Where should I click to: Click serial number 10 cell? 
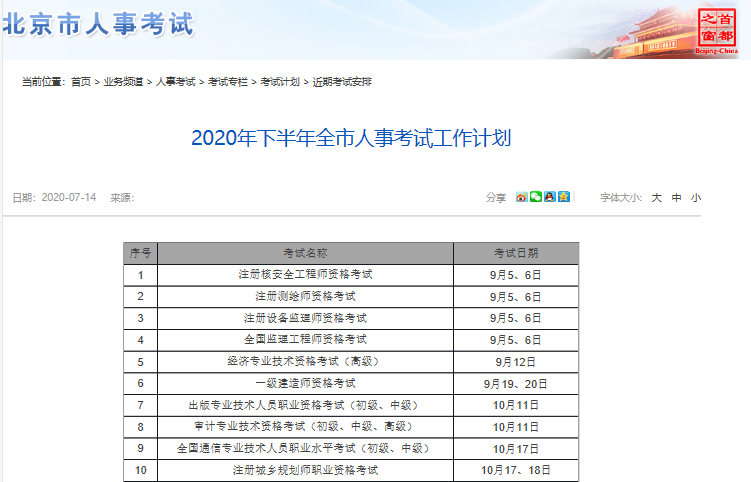(x=140, y=470)
